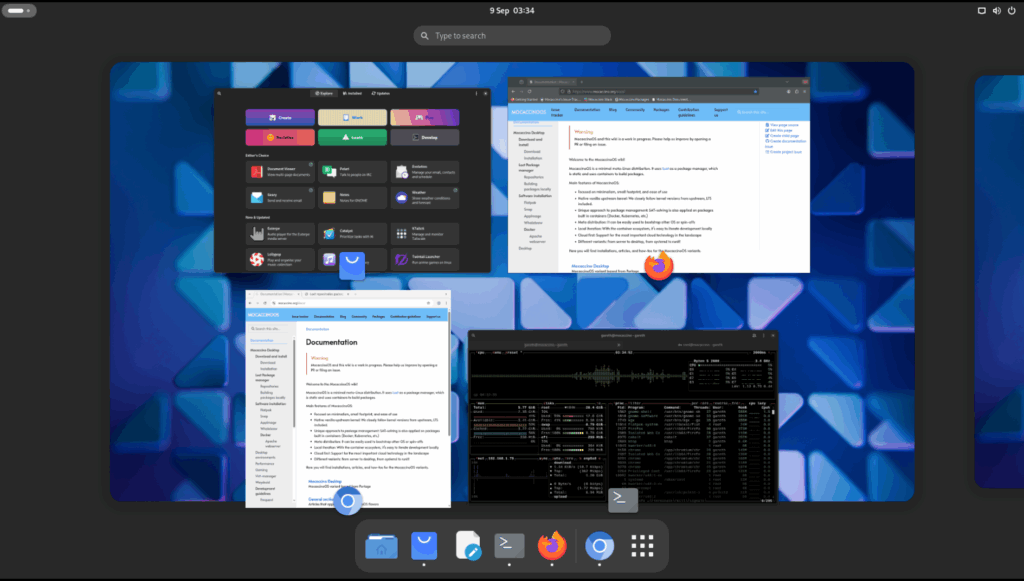Click the Terminal icon in the dock
Viewport: 1024px width, 581px height.
point(510,546)
